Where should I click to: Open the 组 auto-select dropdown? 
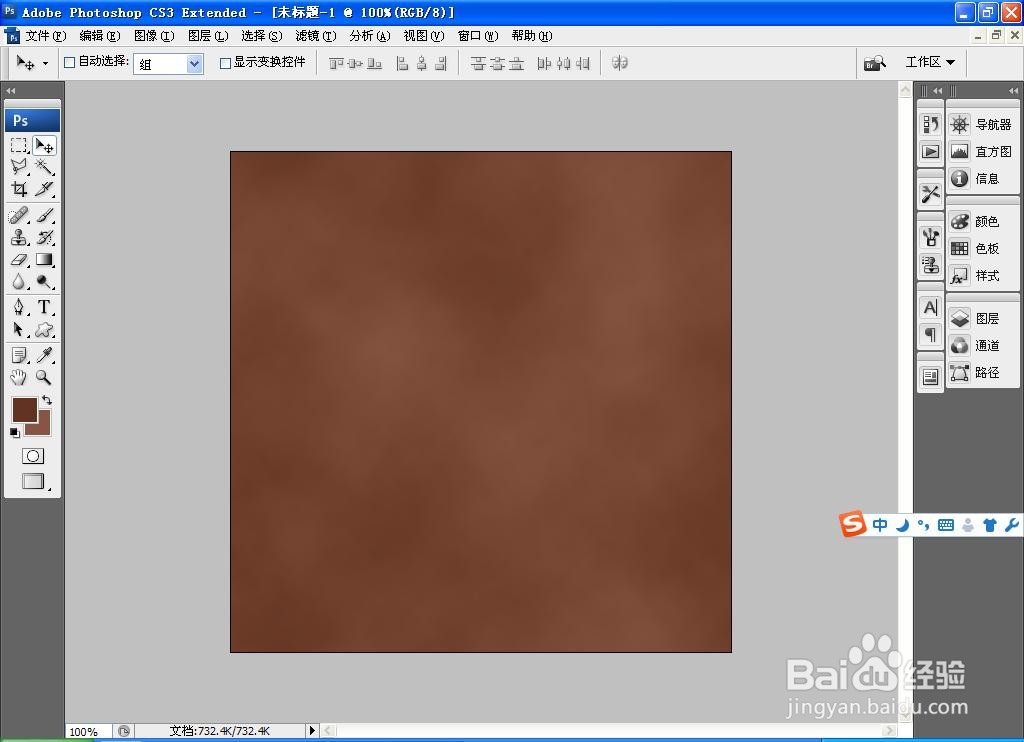168,63
